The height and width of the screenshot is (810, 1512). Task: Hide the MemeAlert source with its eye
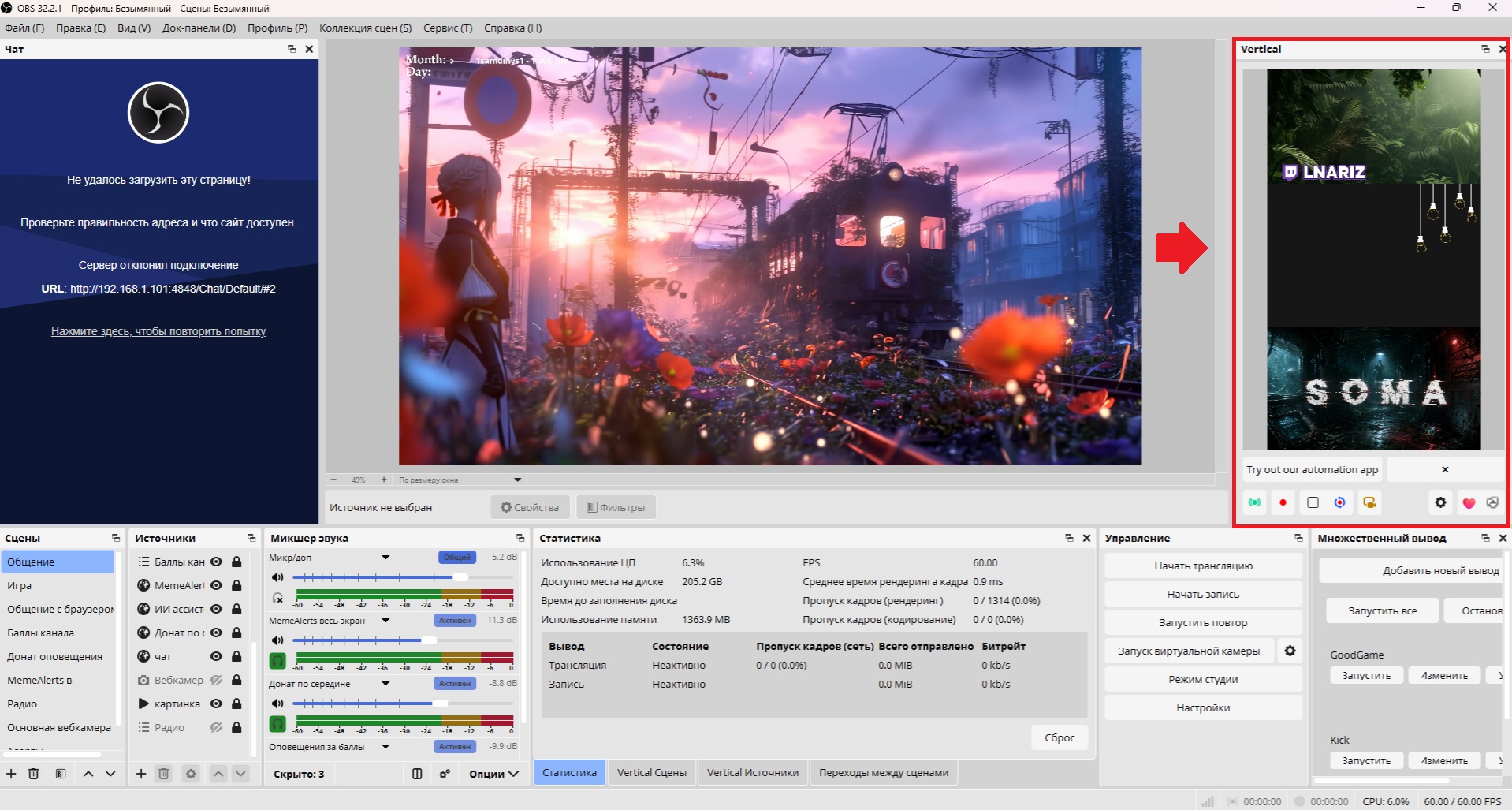click(x=216, y=585)
